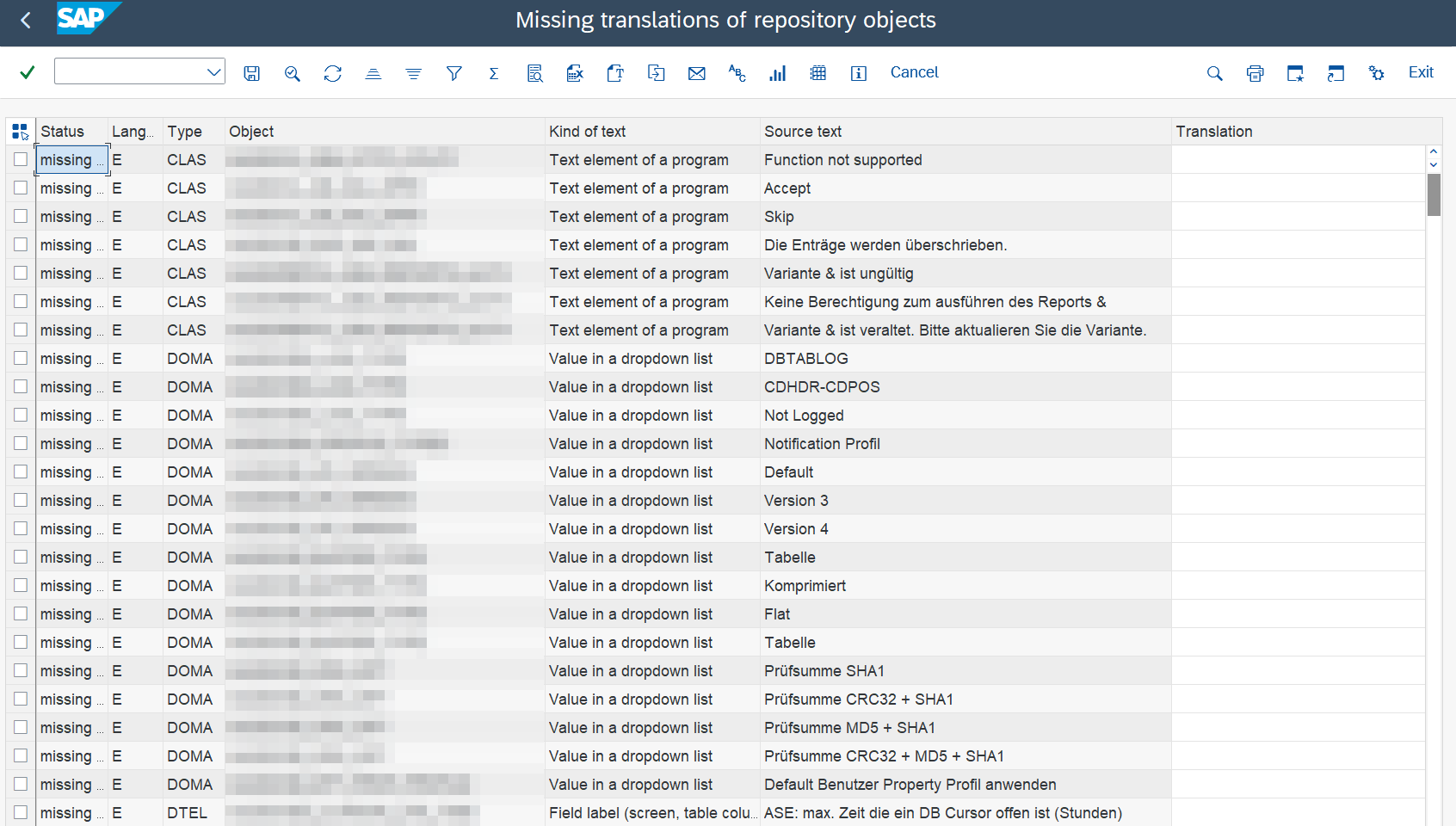Image resolution: width=1456 pixels, height=826 pixels.
Task: Print the list
Action: pyautogui.click(x=1255, y=73)
